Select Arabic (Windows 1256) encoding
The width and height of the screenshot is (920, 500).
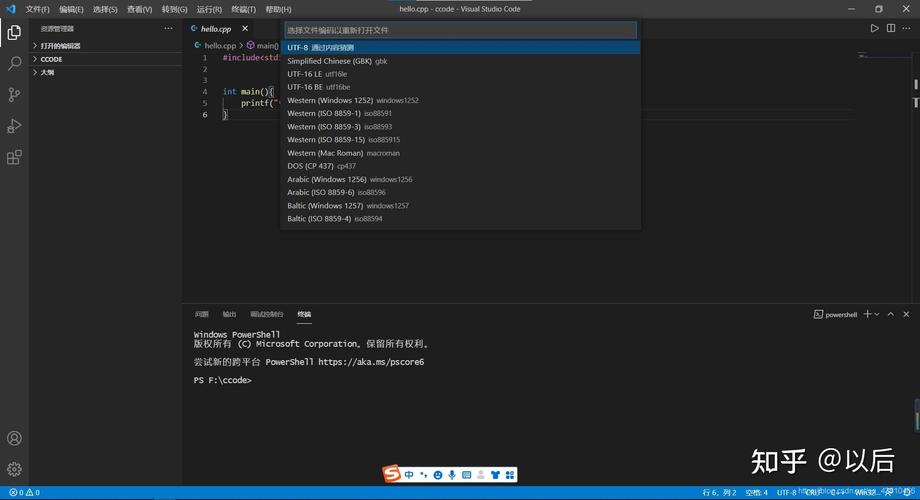click(460, 180)
